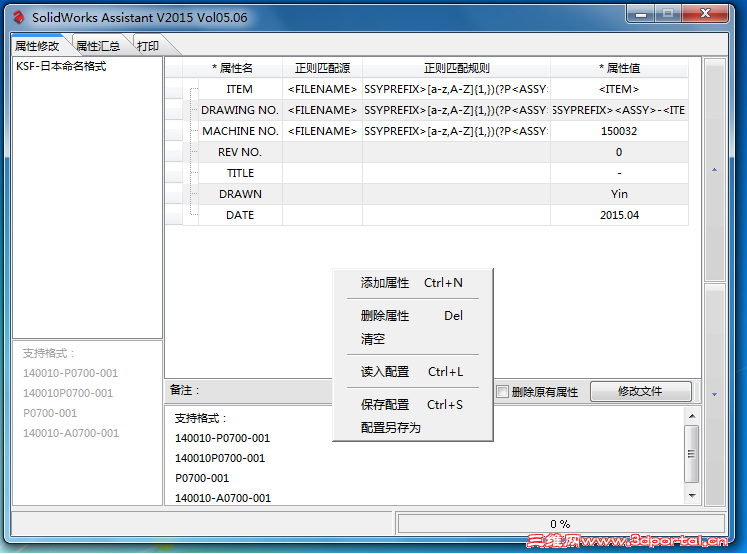Click 保存配置 menu entry
Screen dimensions: 747x554
(x=412, y=405)
